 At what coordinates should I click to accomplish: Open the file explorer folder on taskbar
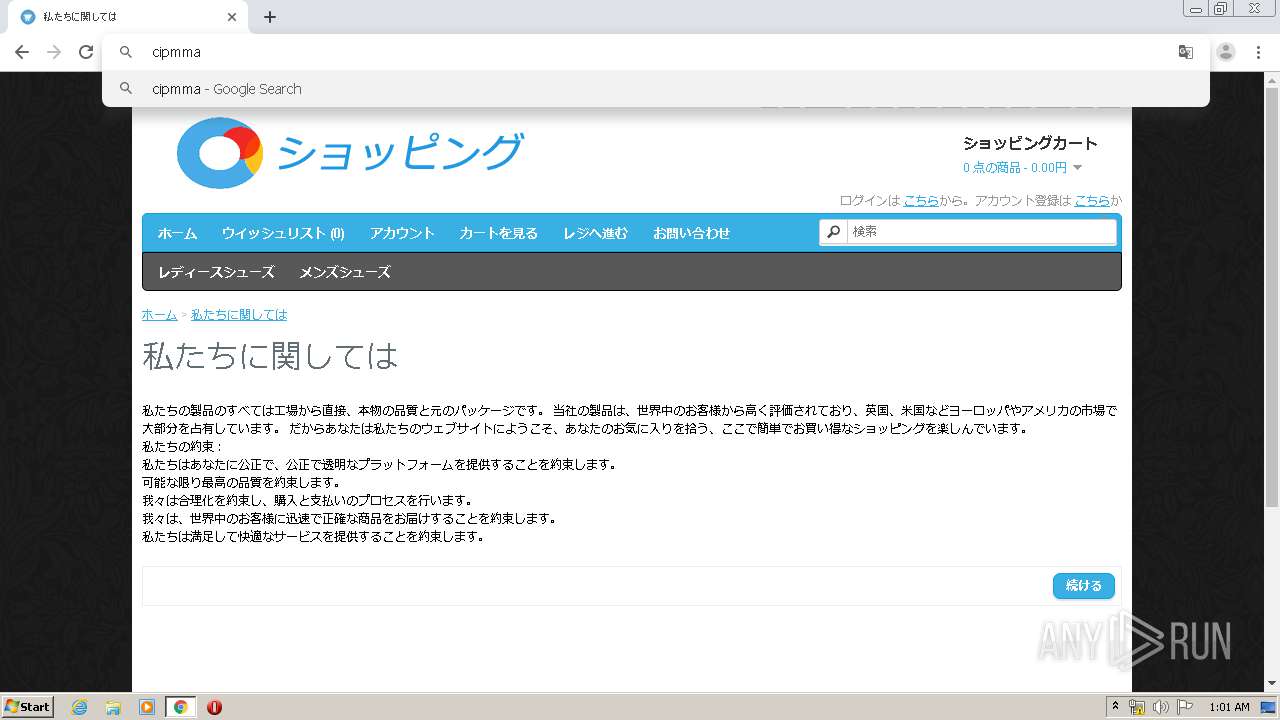coord(113,707)
